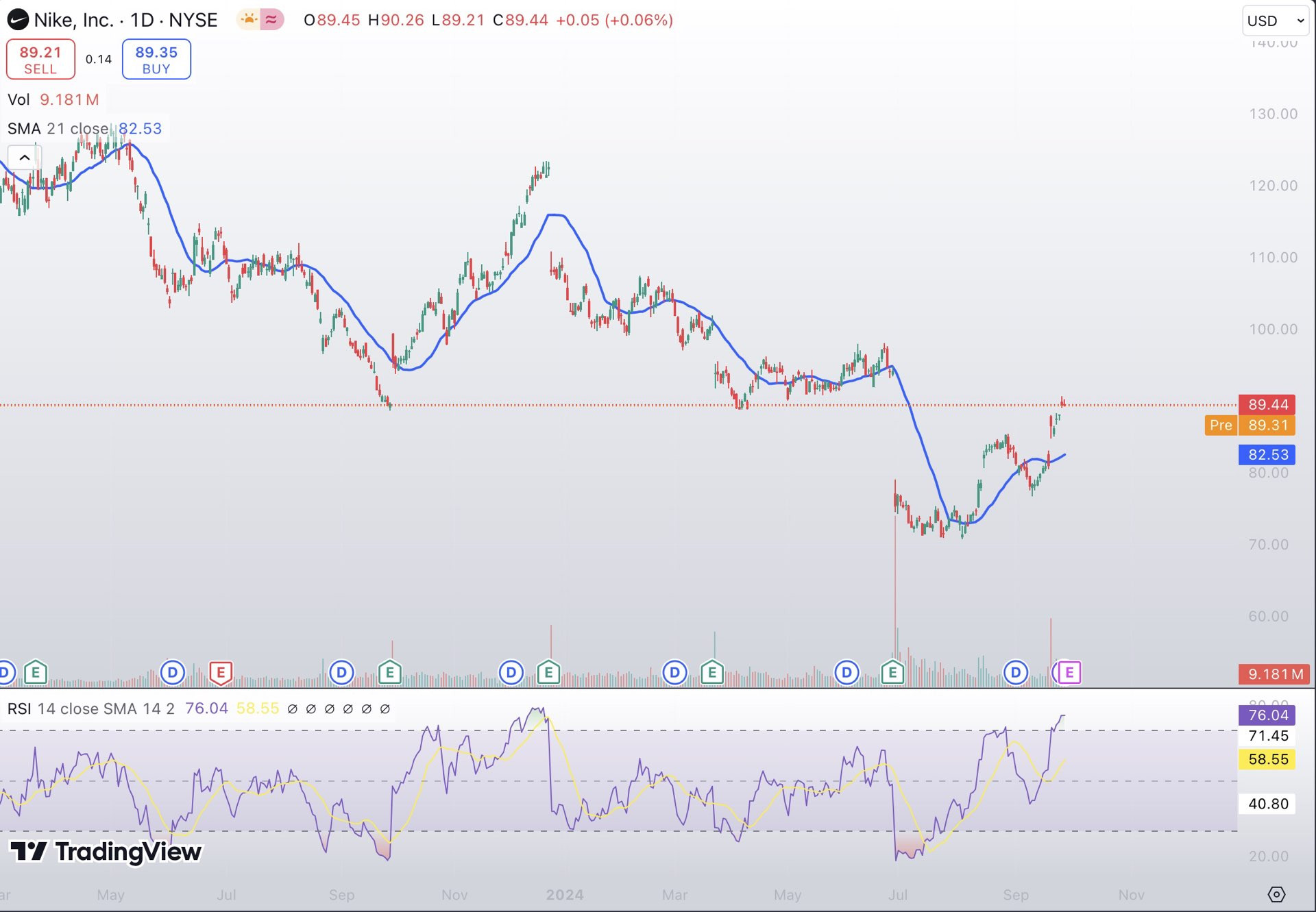Image resolution: width=1316 pixels, height=912 pixels.
Task: Select the Vol indicator legend
Action: [x=53, y=100]
